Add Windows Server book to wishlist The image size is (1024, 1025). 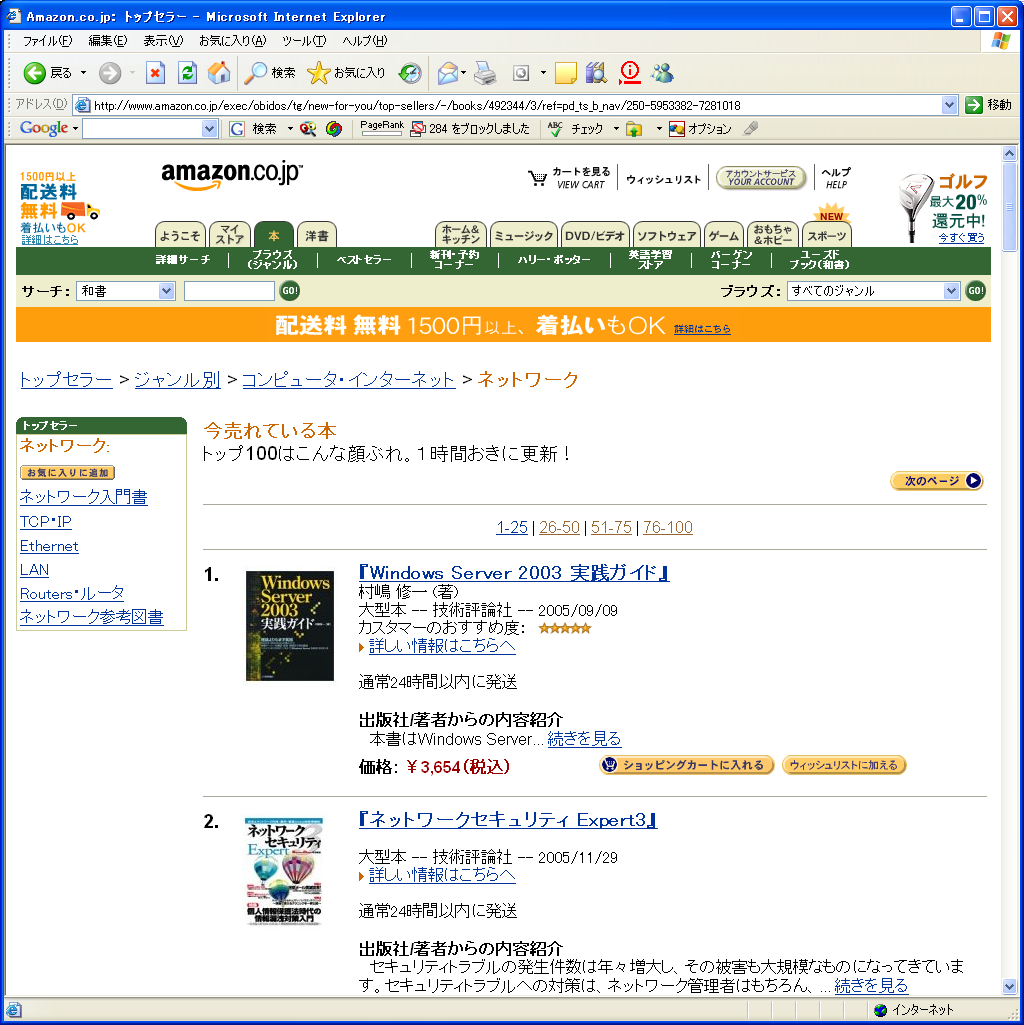[x=844, y=765]
